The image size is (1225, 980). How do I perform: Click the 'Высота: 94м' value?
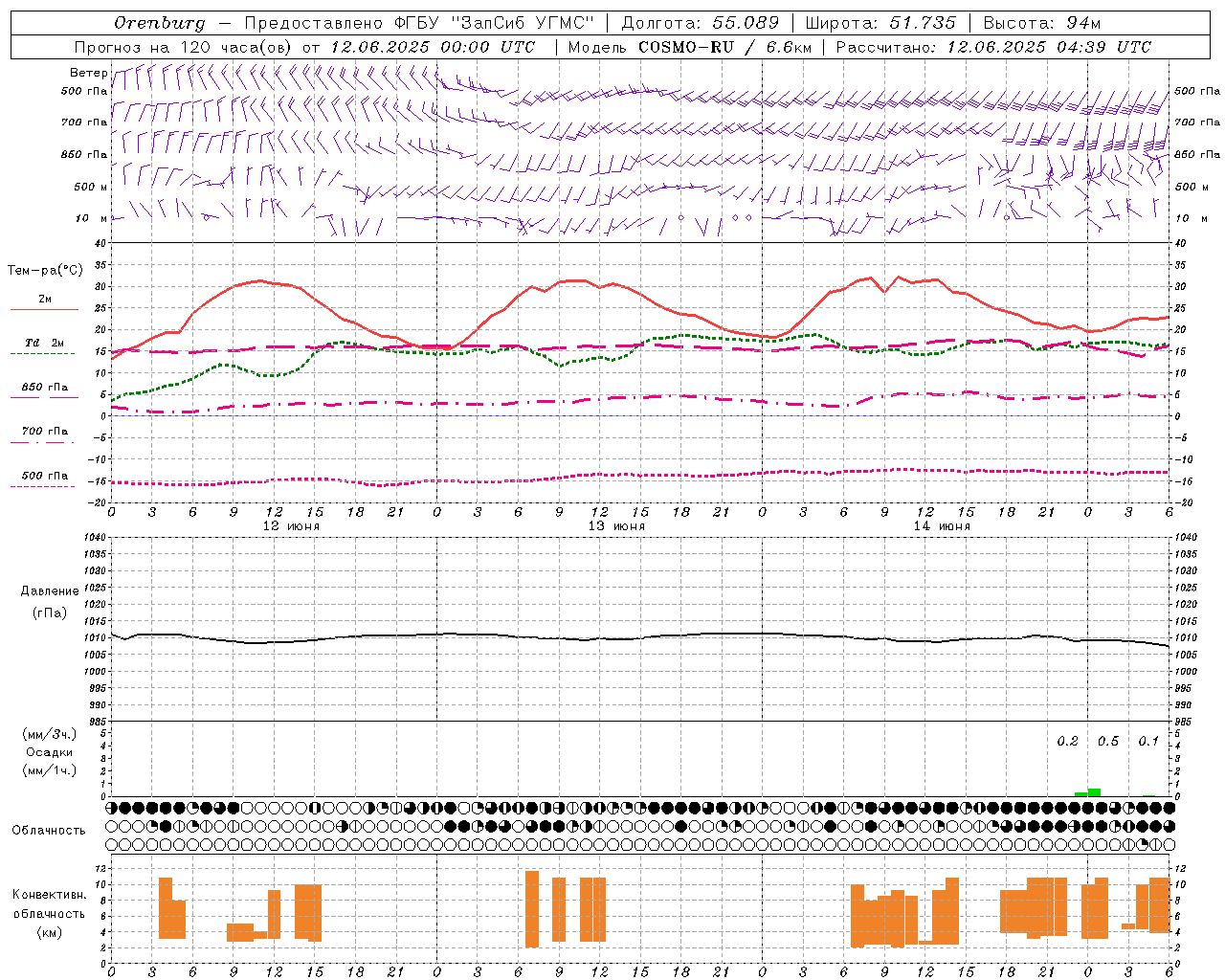1042,23
